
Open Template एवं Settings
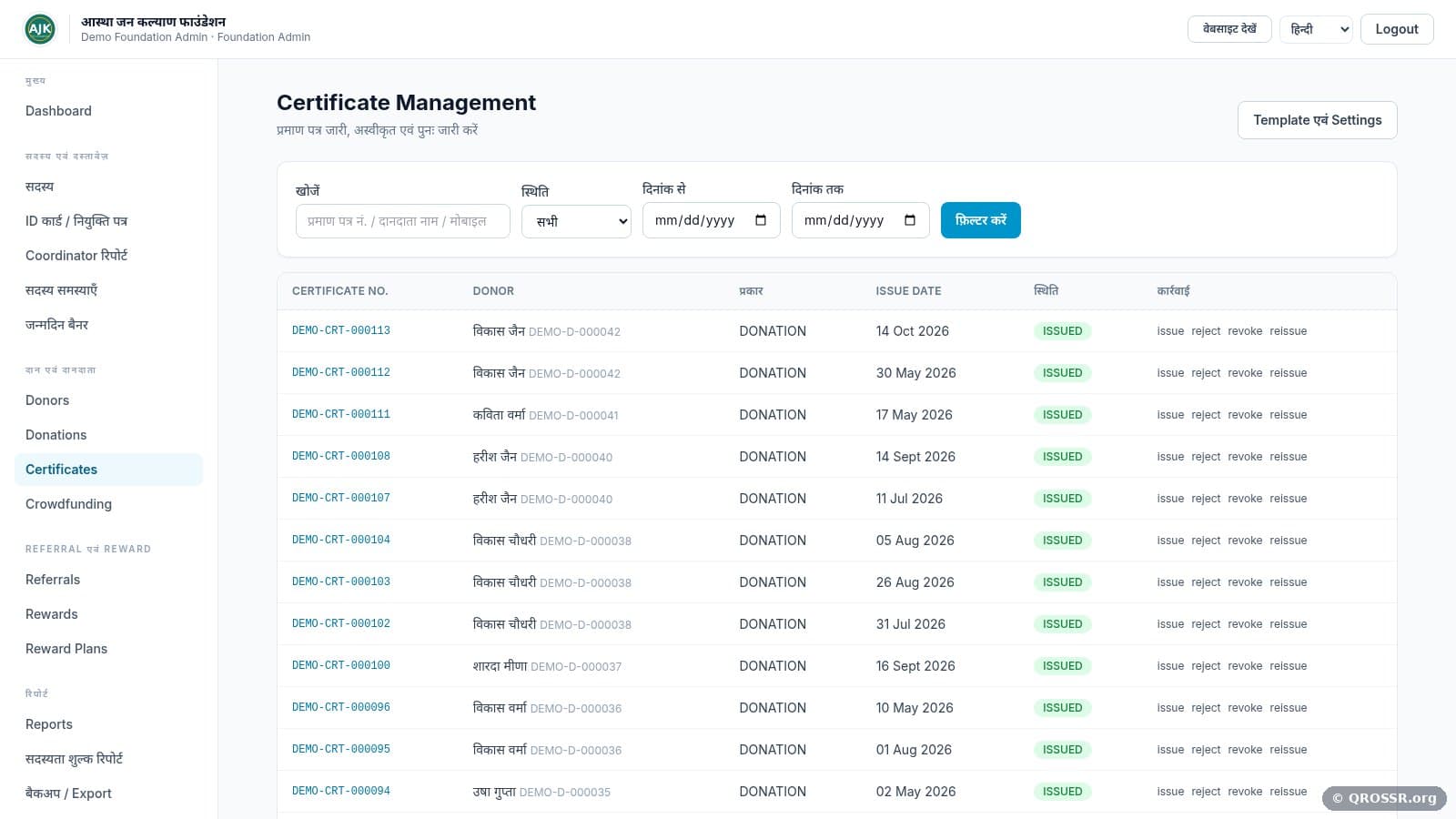1317,120
